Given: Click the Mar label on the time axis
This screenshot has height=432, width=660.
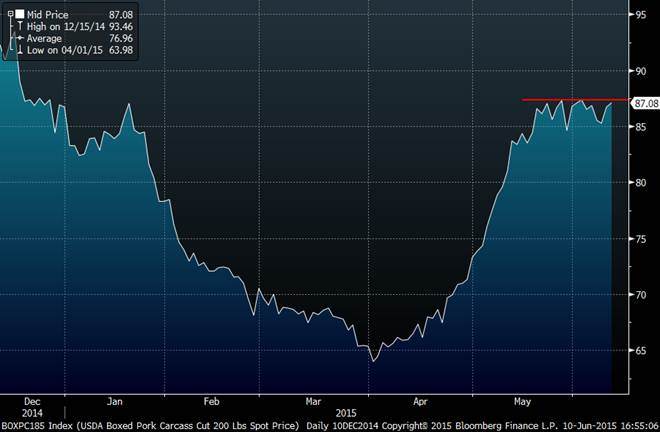Looking at the screenshot, I should pyautogui.click(x=316, y=400).
